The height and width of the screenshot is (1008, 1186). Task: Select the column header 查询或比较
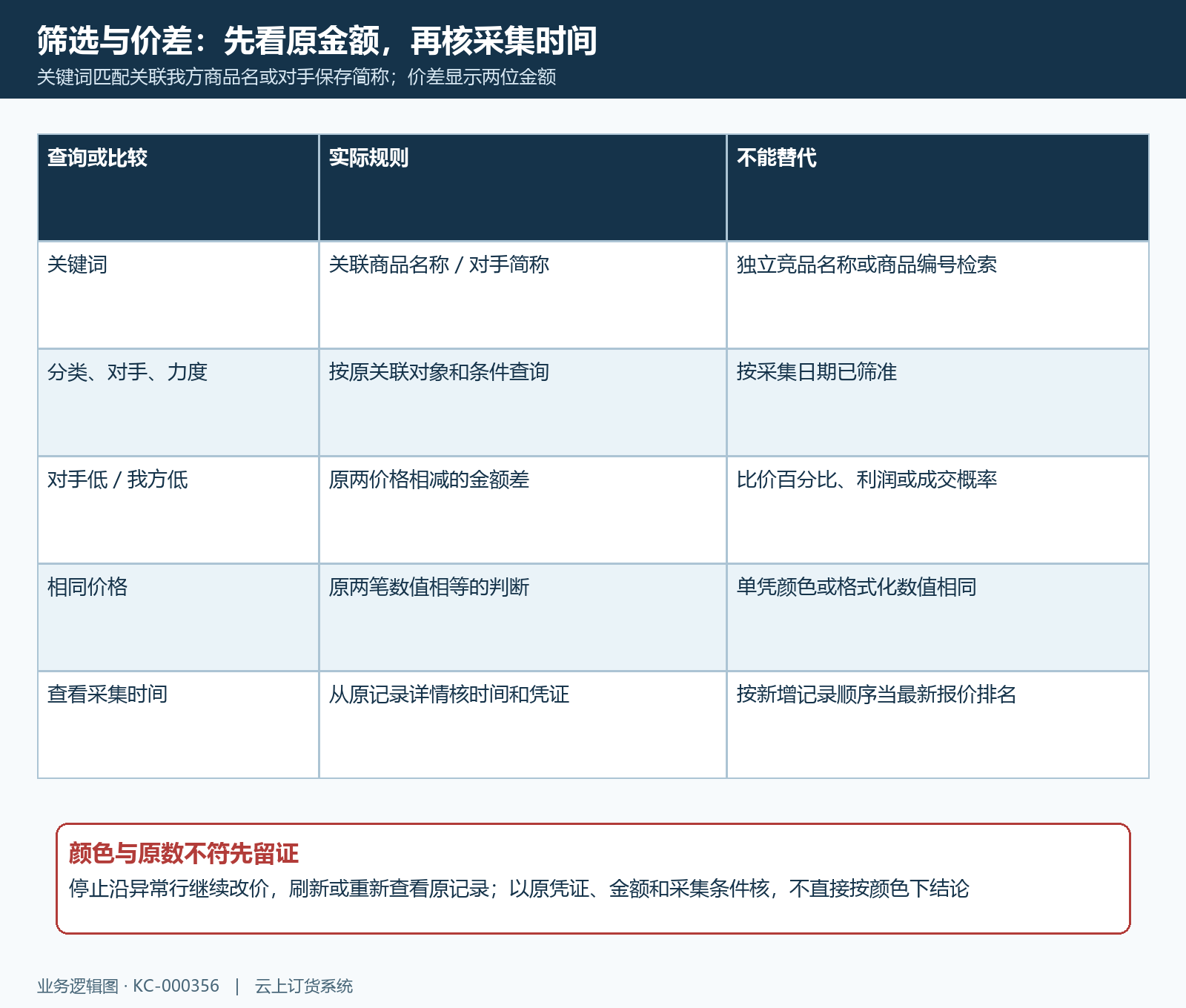(x=178, y=188)
